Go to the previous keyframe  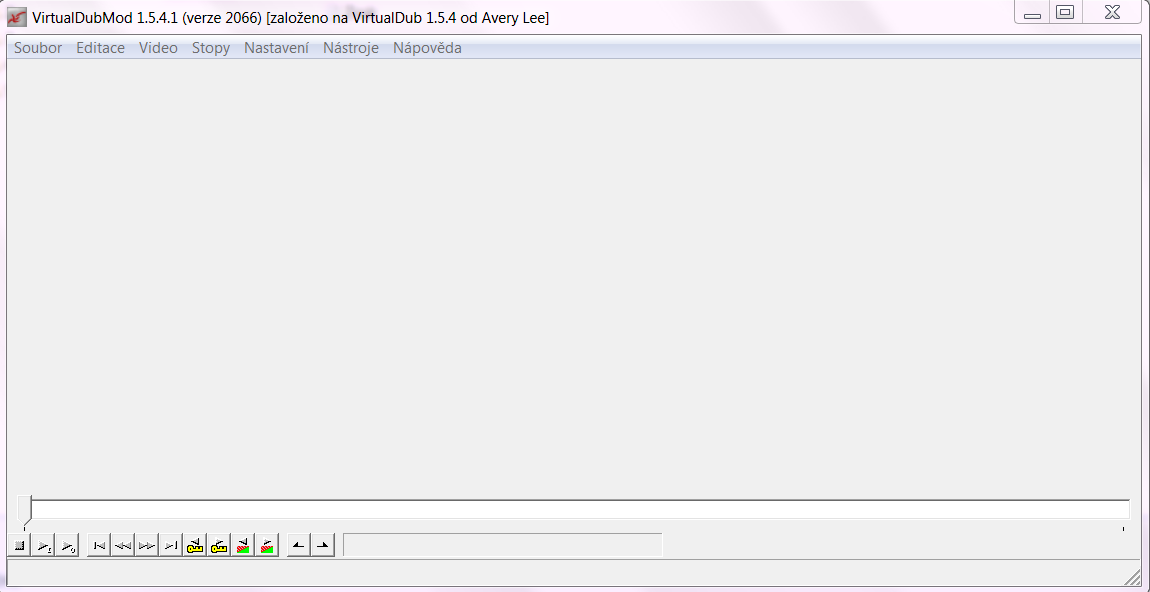(195, 546)
